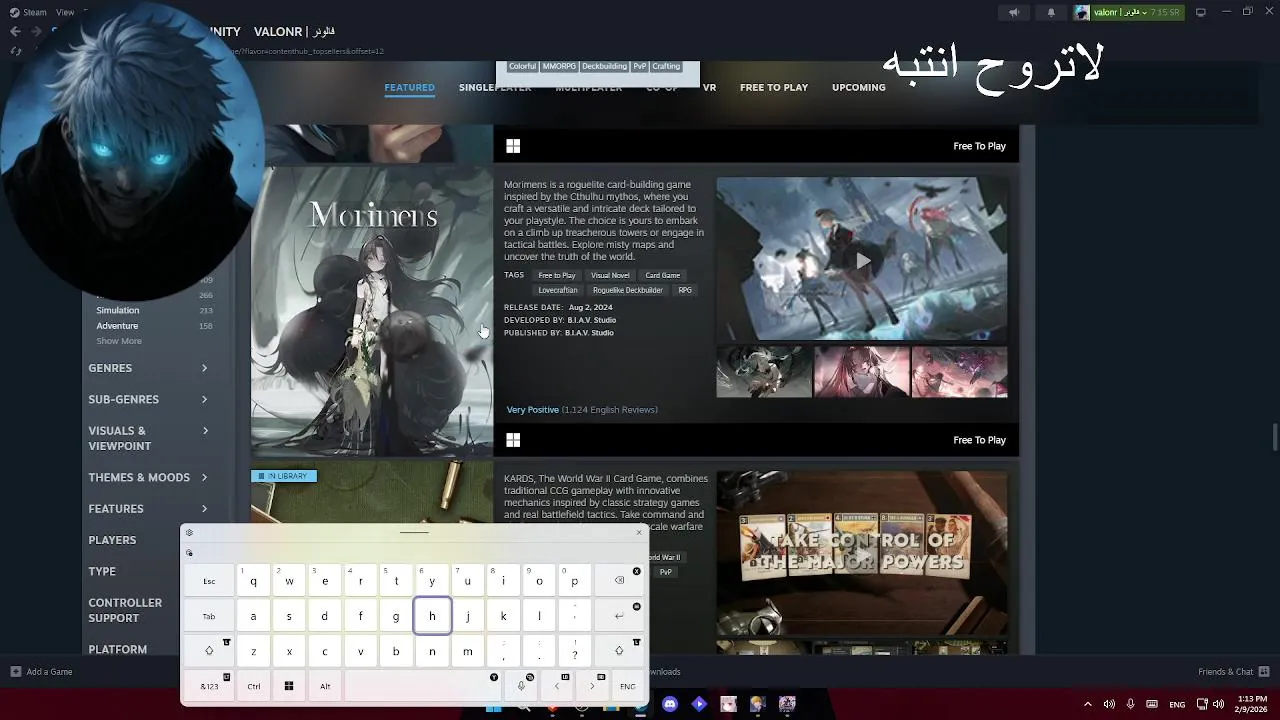Click Add a Game

click(41, 672)
